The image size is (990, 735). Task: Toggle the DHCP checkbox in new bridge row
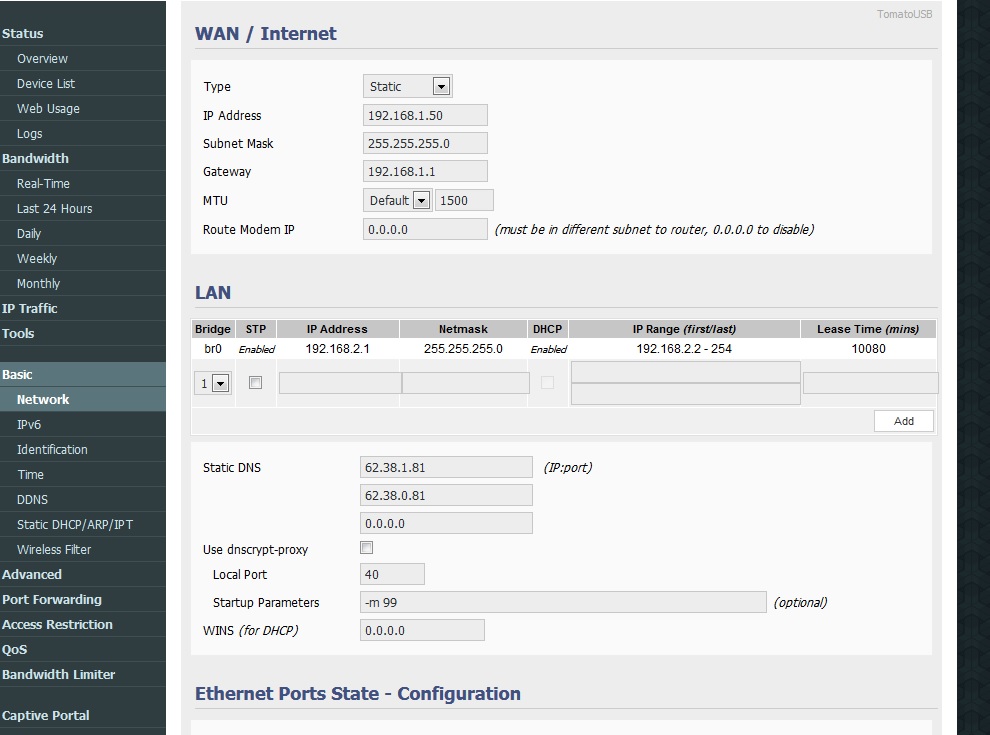[x=547, y=383]
